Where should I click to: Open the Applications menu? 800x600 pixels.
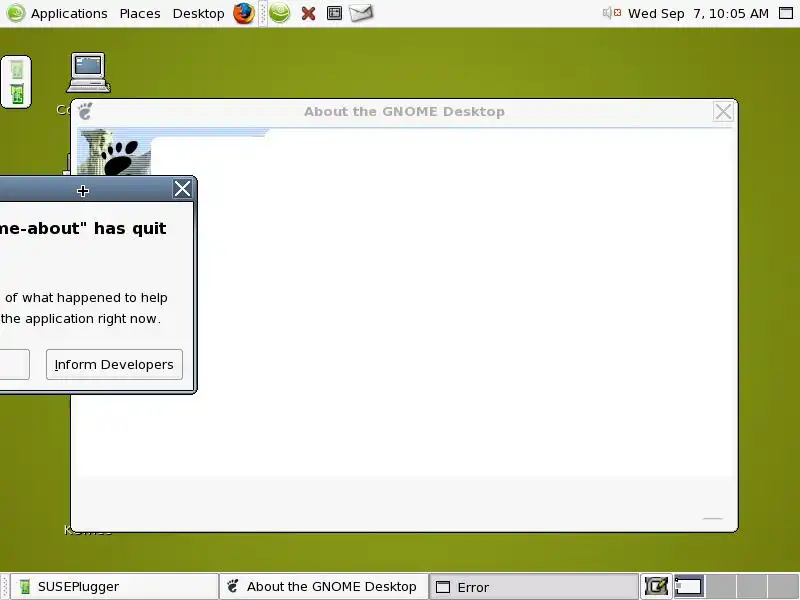point(69,14)
